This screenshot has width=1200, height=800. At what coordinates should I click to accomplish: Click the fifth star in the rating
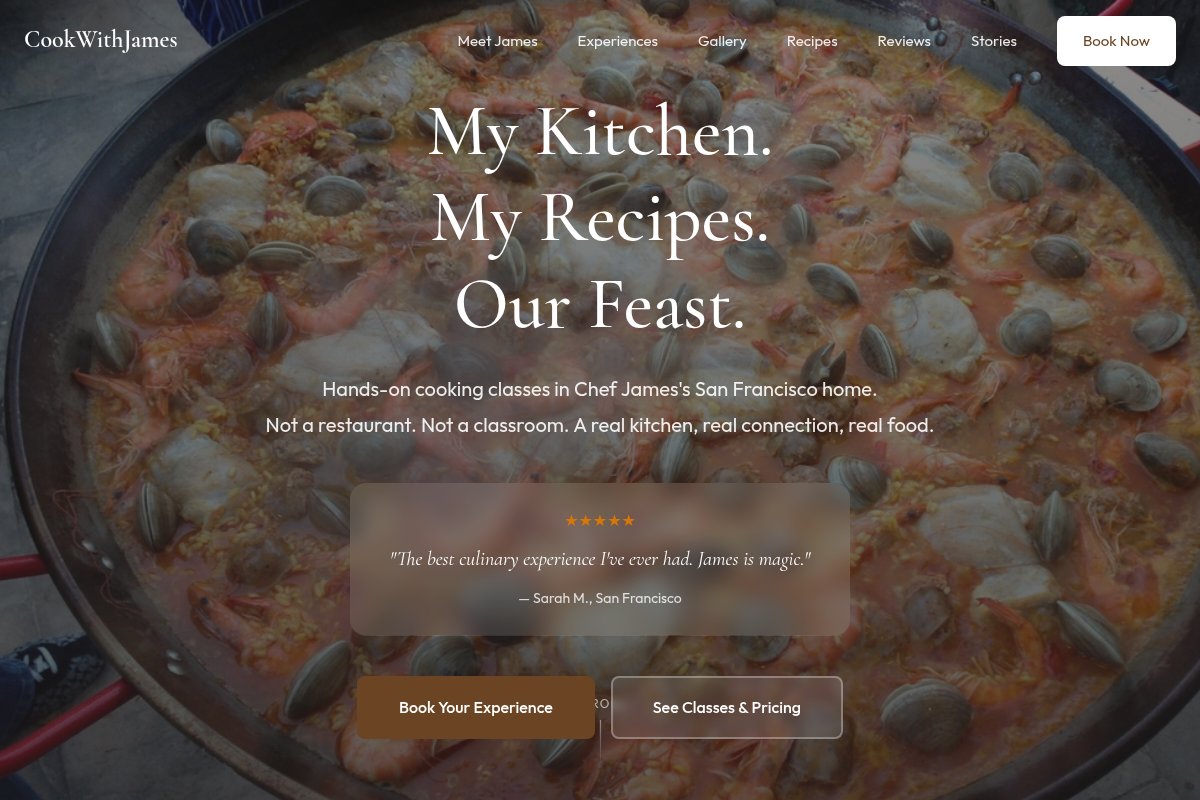(x=629, y=520)
